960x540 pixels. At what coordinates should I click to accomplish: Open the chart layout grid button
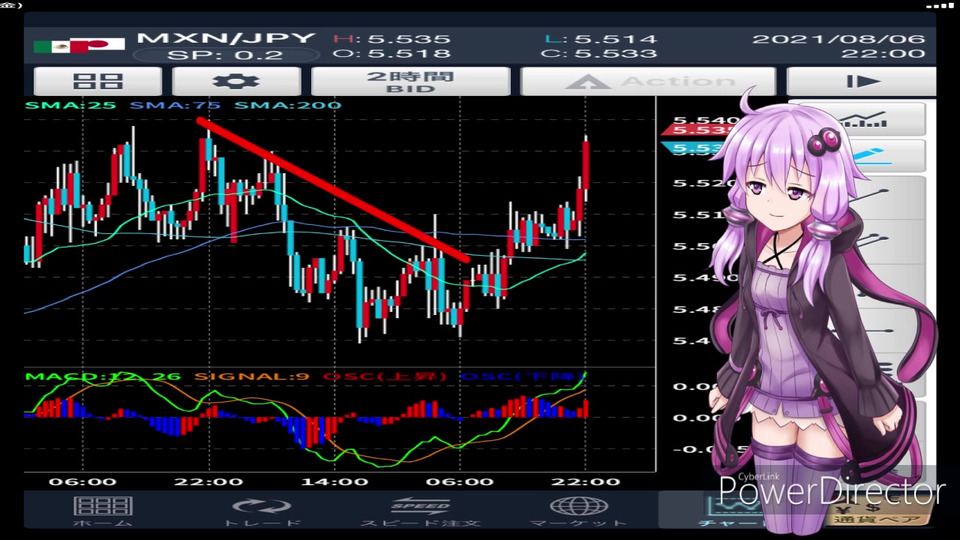click(x=98, y=81)
